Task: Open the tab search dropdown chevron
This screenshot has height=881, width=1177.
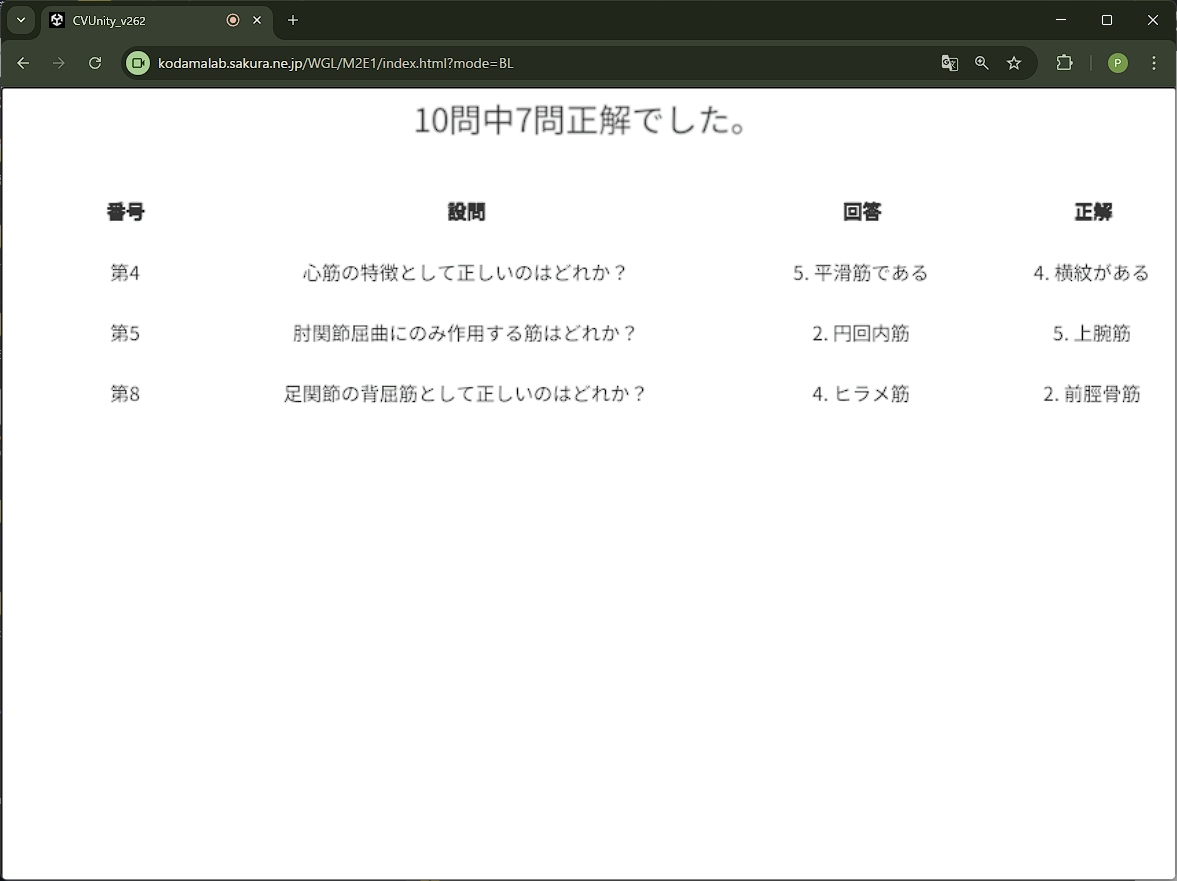Action: pyautogui.click(x=21, y=20)
